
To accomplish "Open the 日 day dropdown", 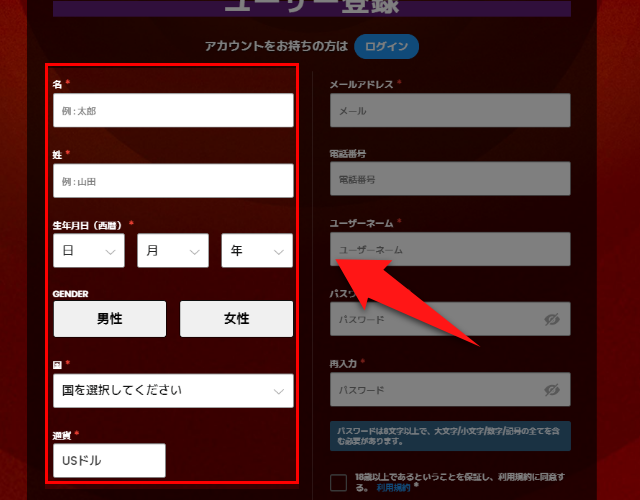I will [x=88, y=251].
